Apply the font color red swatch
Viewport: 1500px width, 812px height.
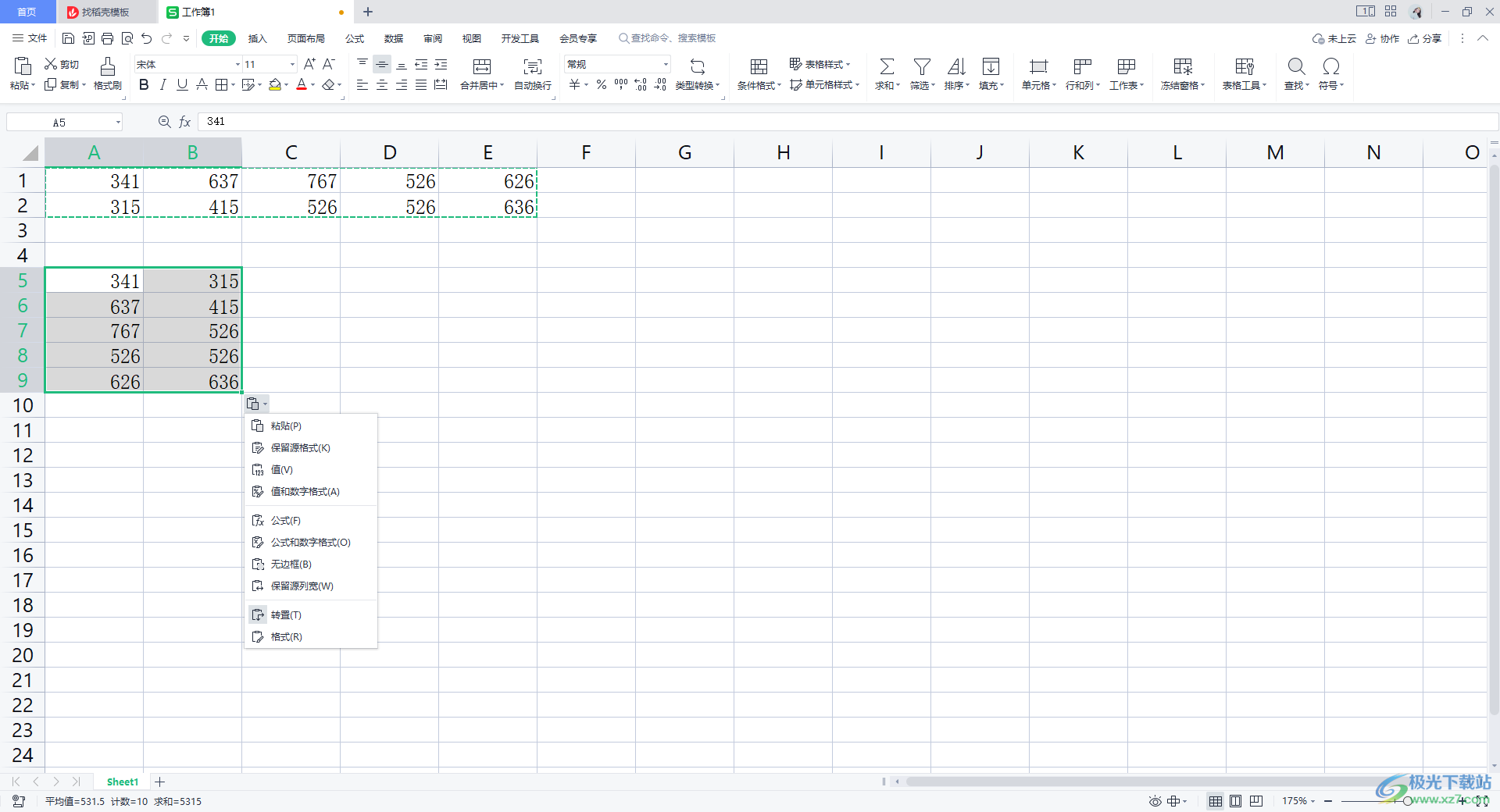coord(302,84)
